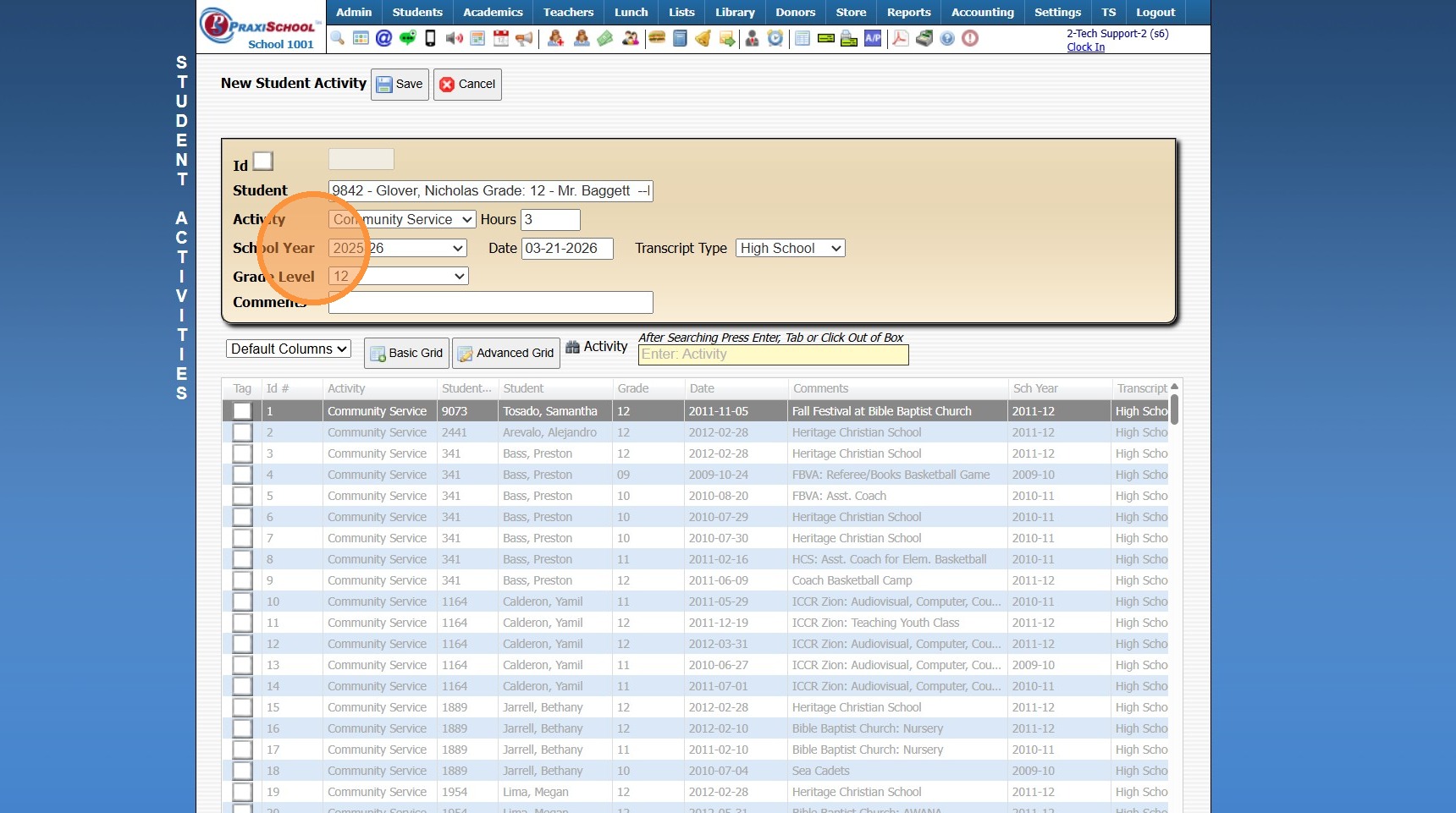Click the magnifying glass search icon
Image resolution: width=1456 pixels, height=813 pixels.
(x=338, y=38)
